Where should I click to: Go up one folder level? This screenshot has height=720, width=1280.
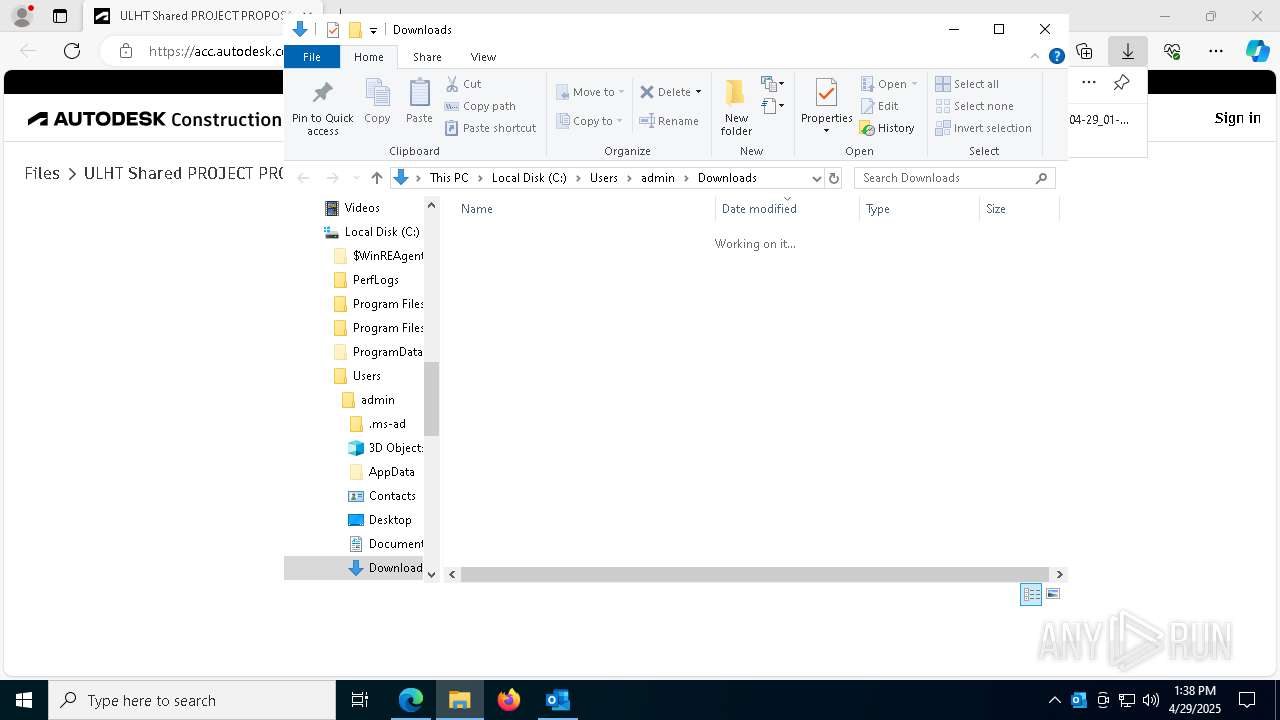(376, 178)
